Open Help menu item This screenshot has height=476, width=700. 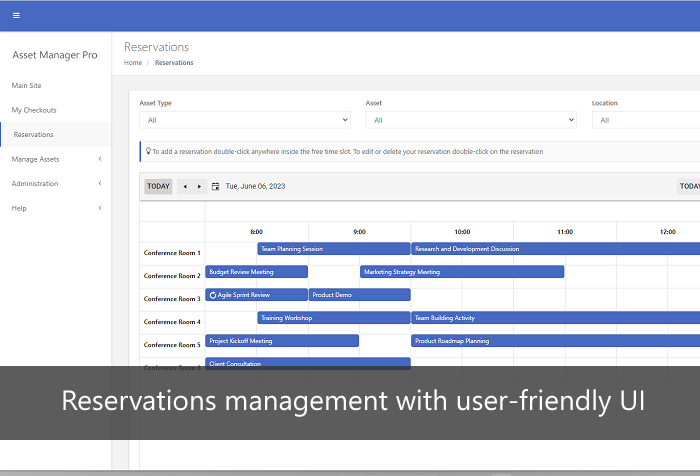pyautogui.click(x=19, y=208)
